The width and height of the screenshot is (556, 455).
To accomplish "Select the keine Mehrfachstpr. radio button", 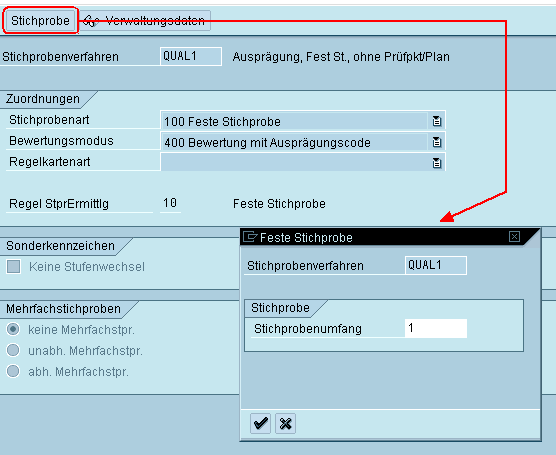I will (x=13, y=329).
